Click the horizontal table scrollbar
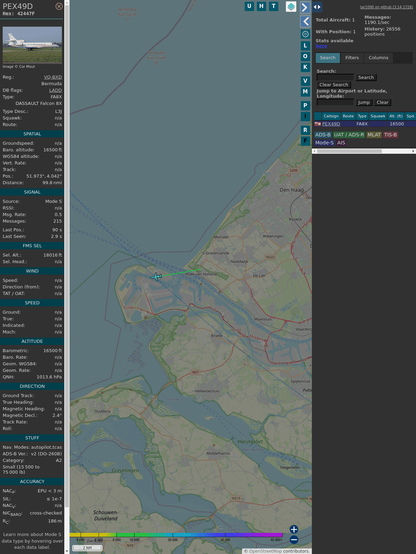The height and width of the screenshot is (554, 416). pos(349,151)
